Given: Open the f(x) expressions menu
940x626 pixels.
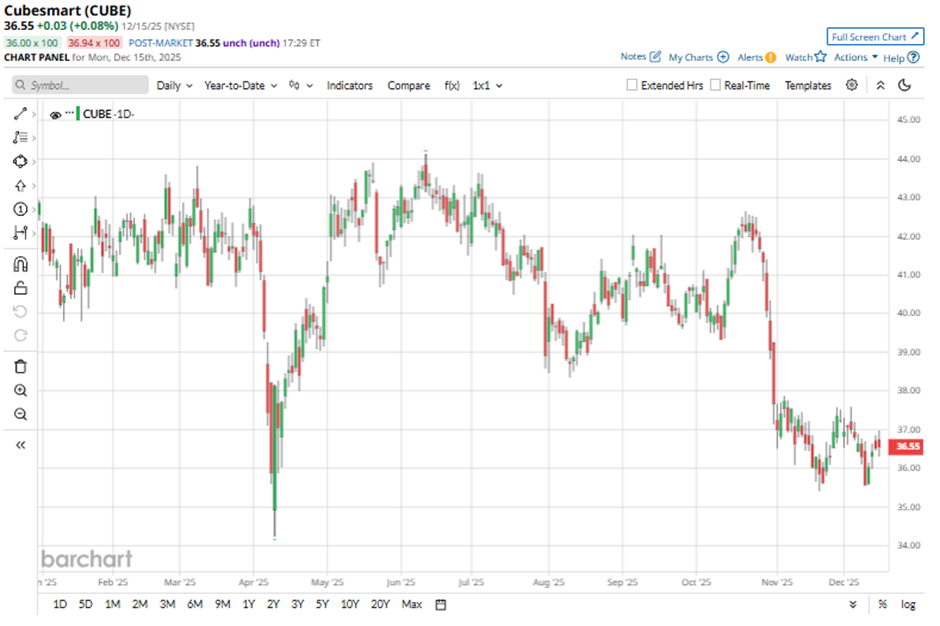Looking at the screenshot, I should tap(452, 86).
